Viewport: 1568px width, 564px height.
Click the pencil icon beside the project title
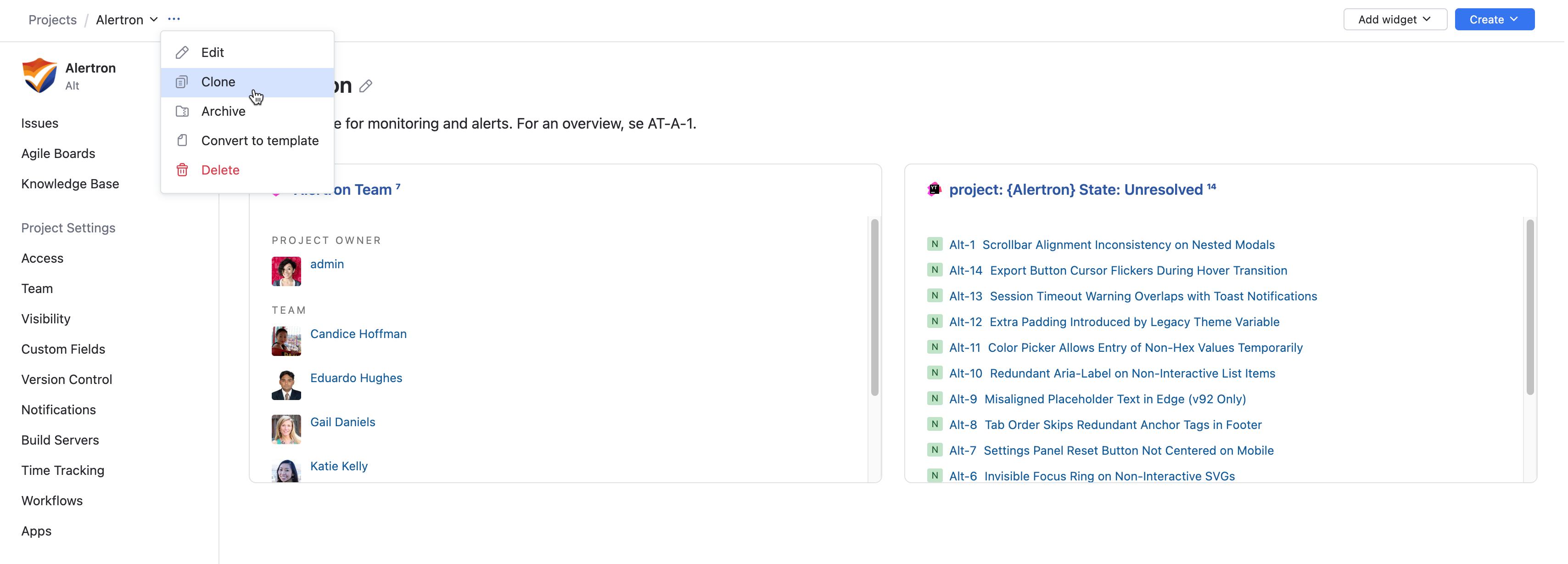pyautogui.click(x=366, y=86)
